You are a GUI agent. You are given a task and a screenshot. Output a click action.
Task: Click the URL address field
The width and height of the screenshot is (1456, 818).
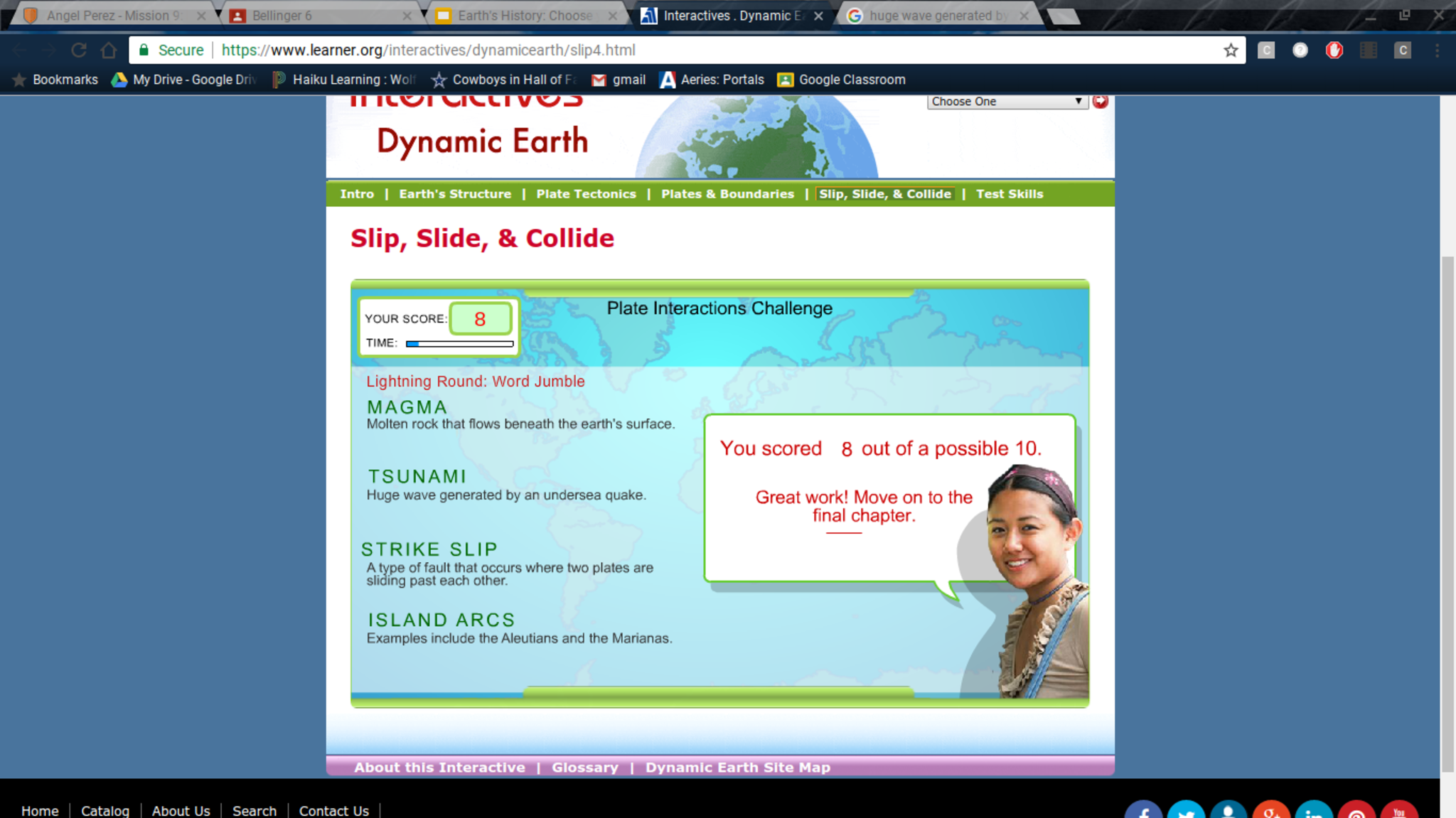[711, 50]
